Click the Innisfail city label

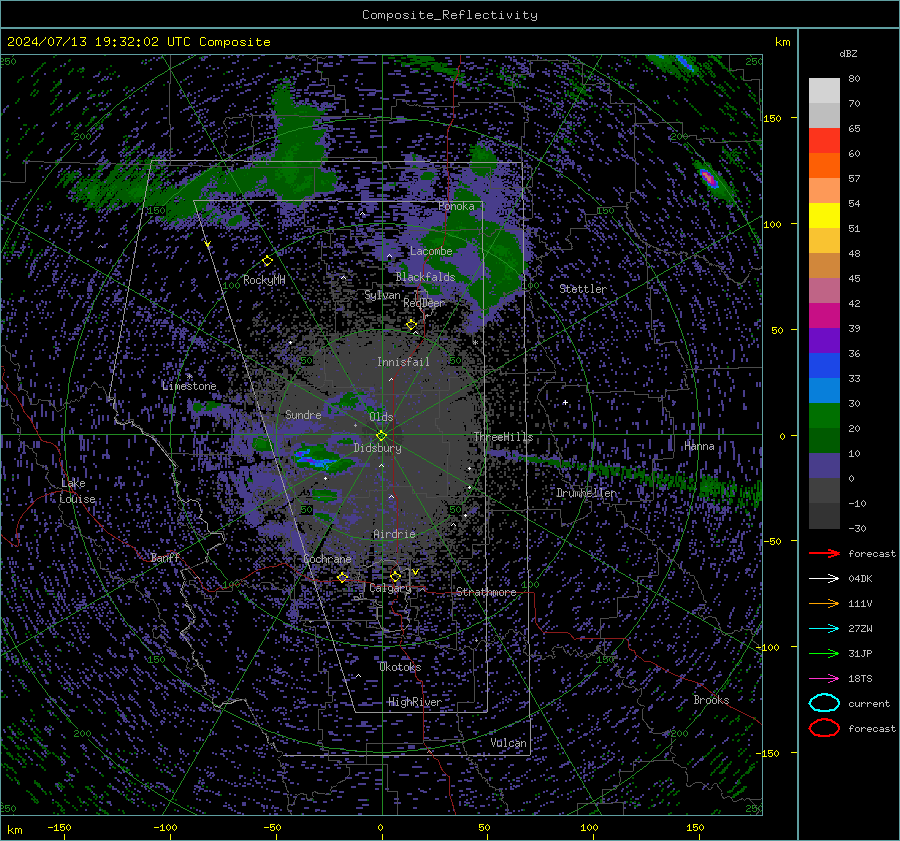click(x=403, y=362)
